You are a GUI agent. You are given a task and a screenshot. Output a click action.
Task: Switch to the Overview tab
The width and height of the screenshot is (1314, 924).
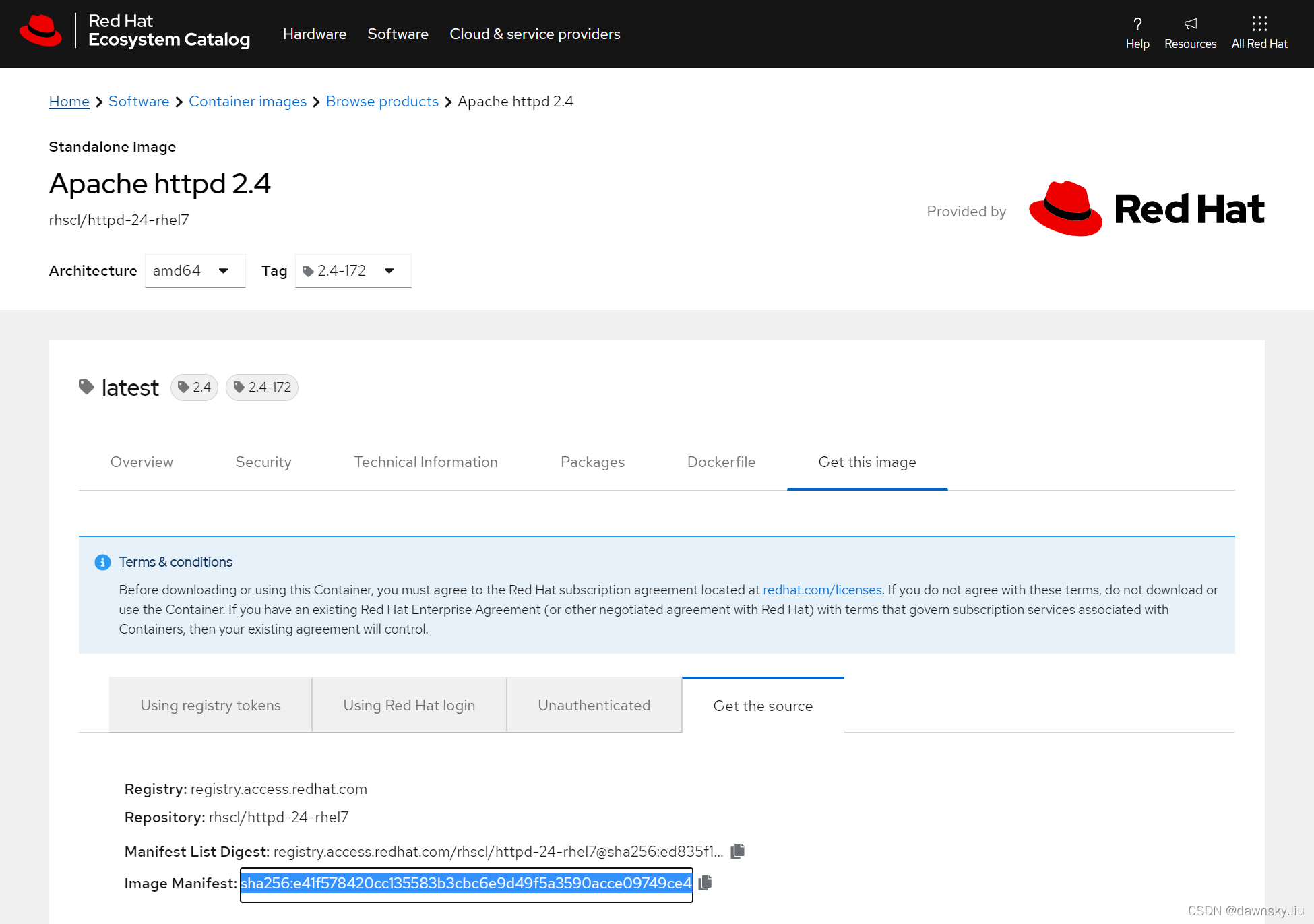pos(142,462)
